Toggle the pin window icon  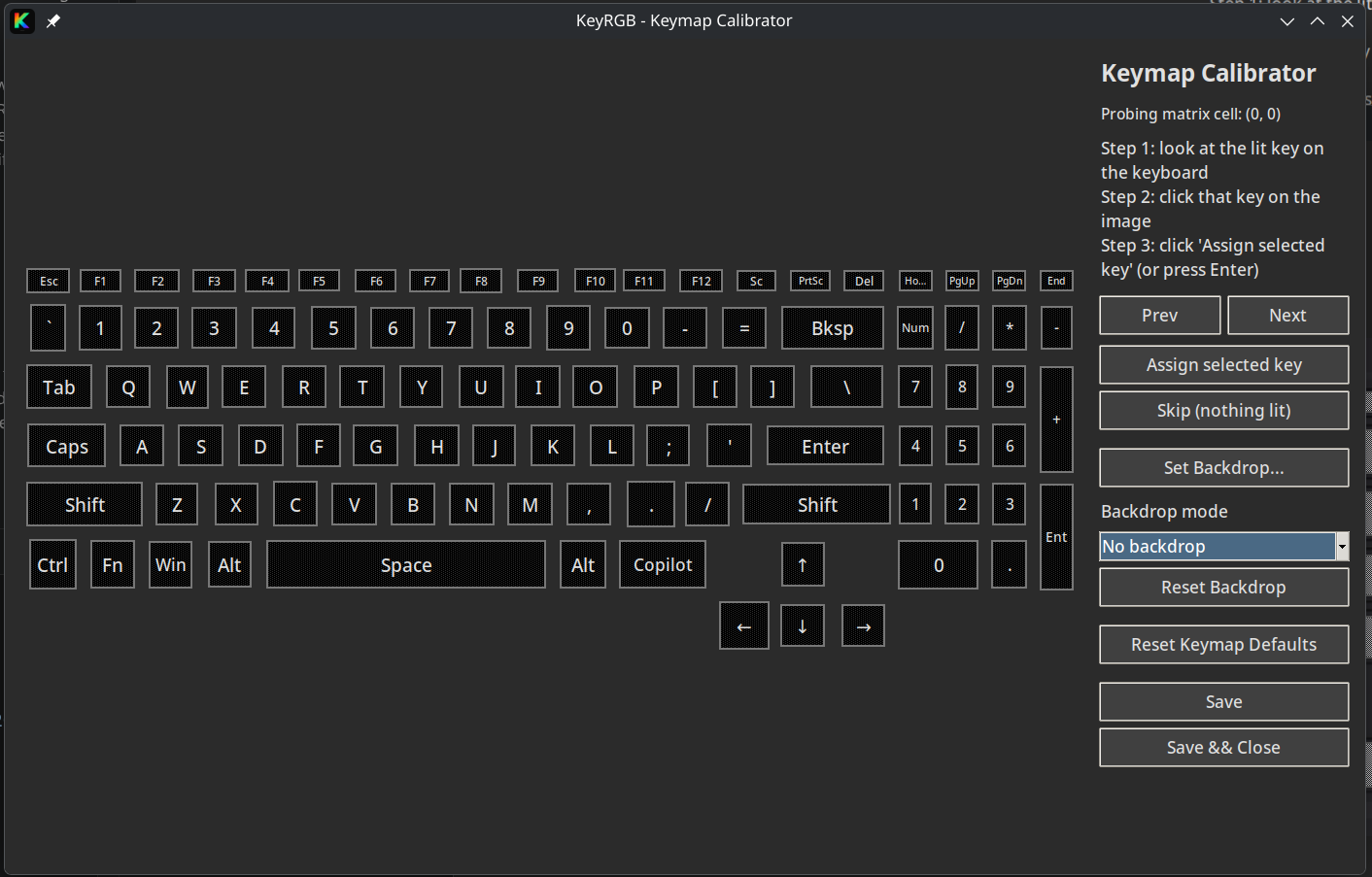pos(53,20)
